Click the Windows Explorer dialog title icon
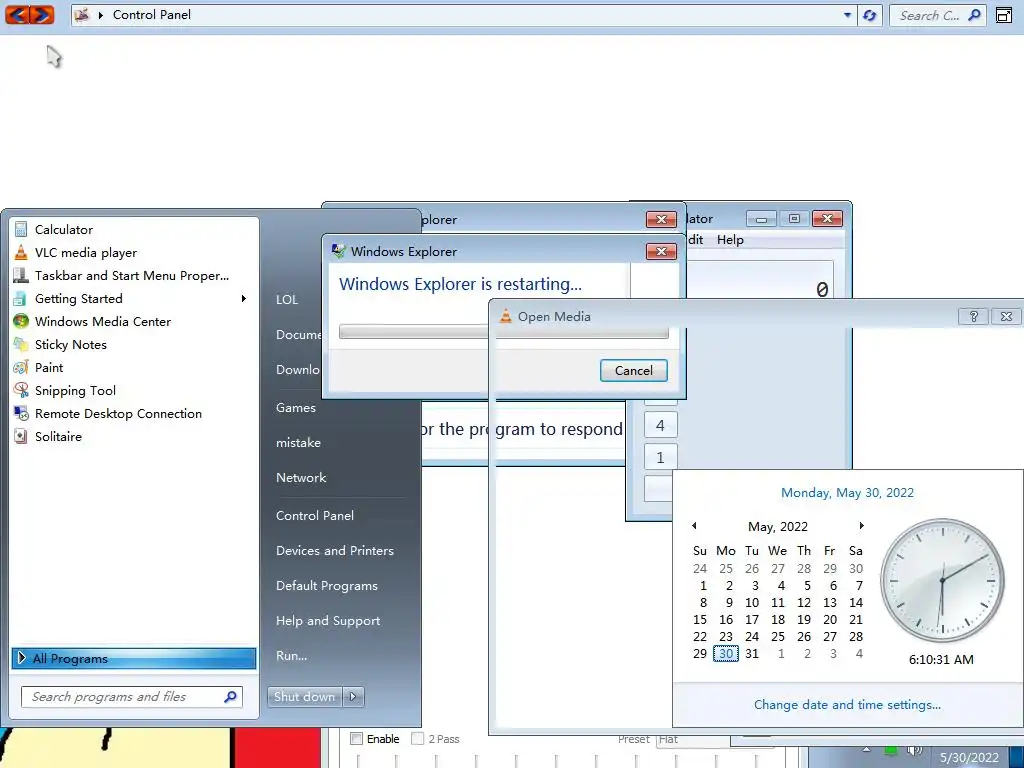Screen dimensions: 1024x768 [x=338, y=251]
